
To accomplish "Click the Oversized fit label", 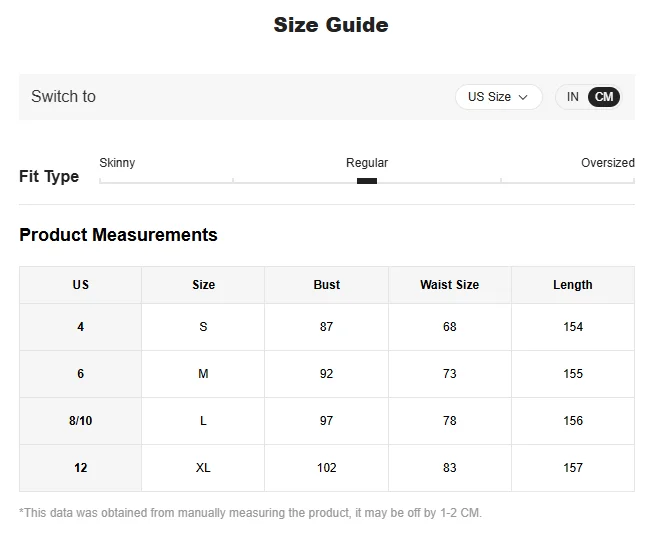I will (607, 163).
